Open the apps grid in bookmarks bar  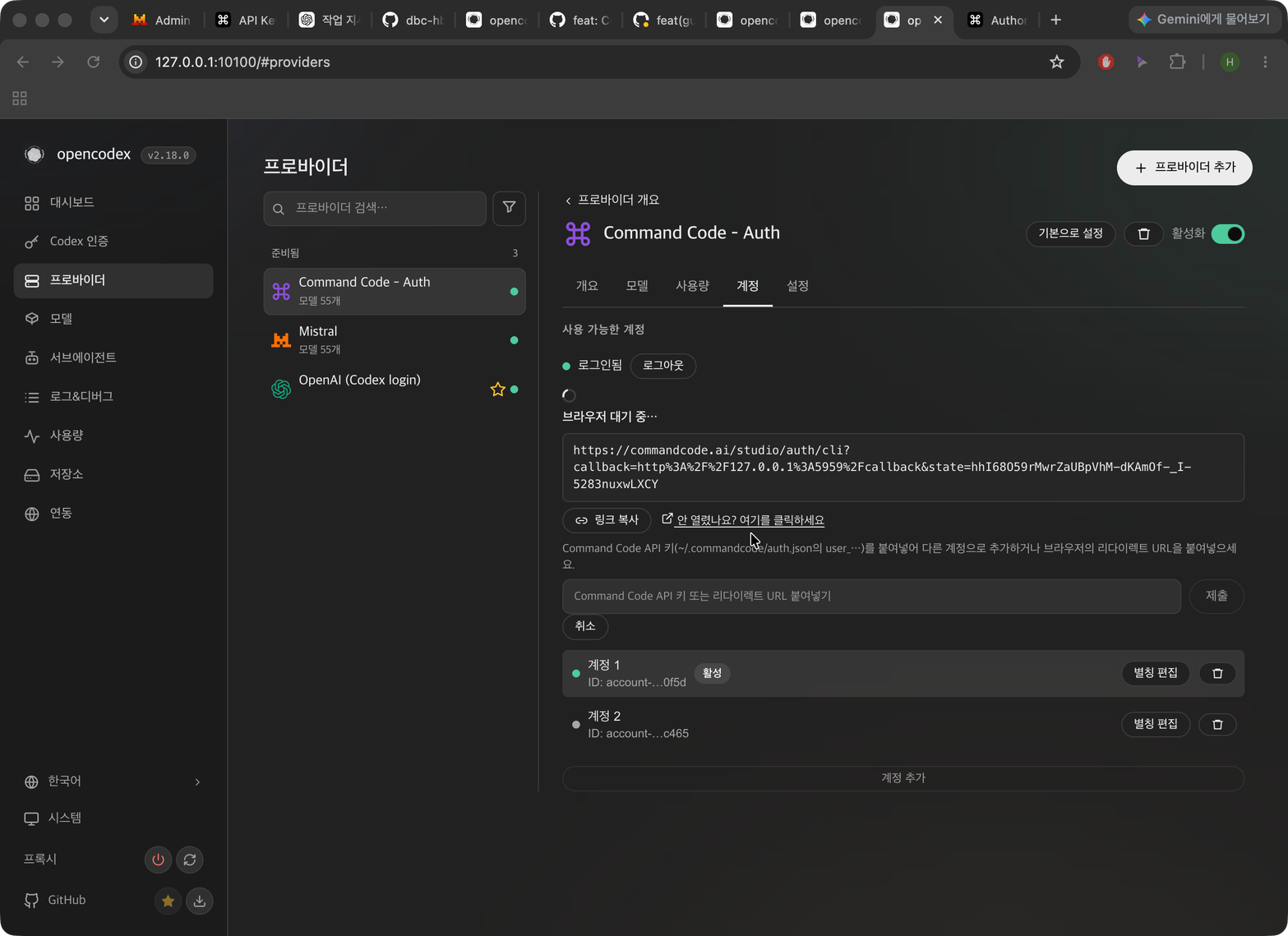click(20, 99)
